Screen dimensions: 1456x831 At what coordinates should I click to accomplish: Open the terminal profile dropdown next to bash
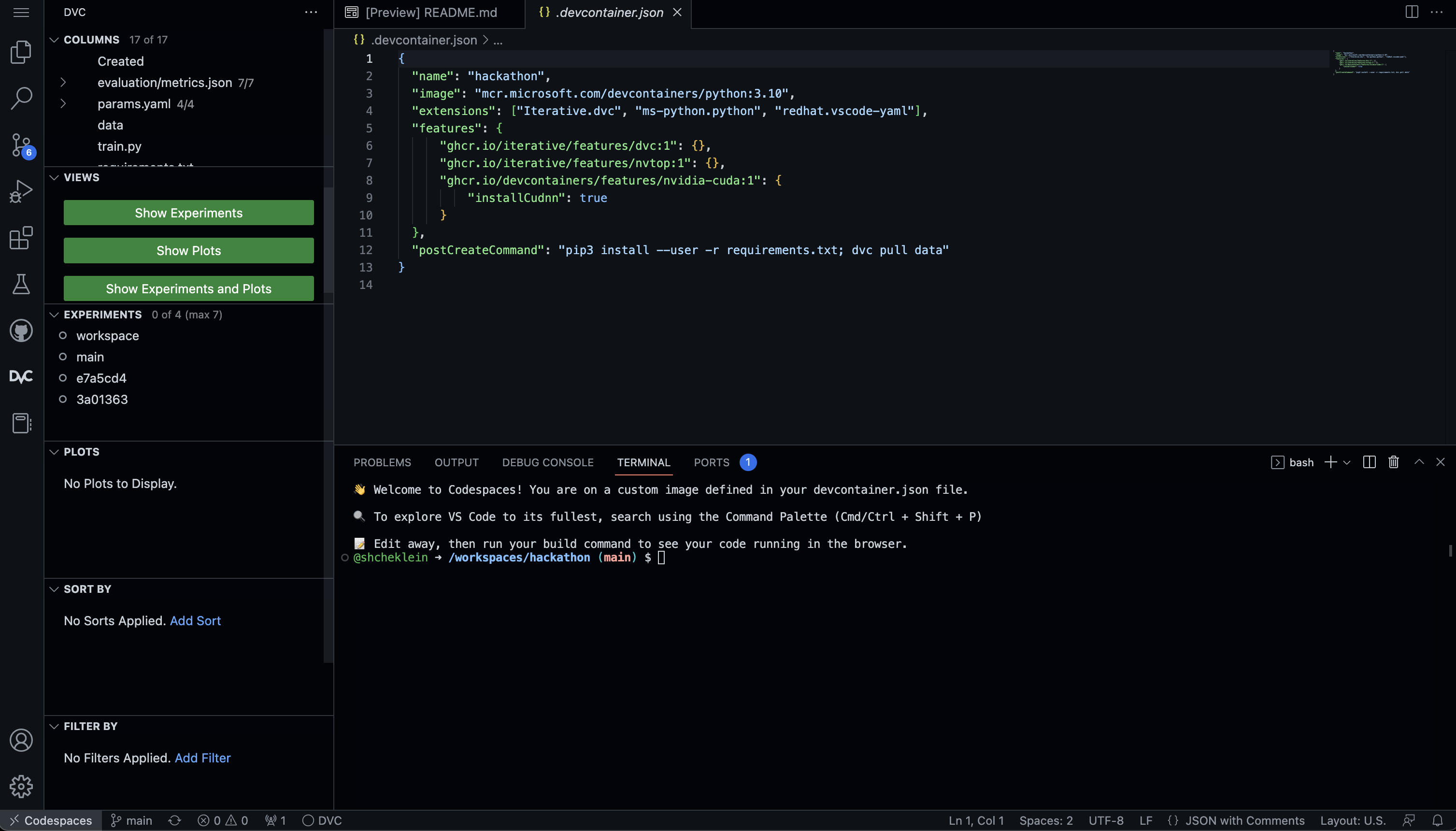1346,462
